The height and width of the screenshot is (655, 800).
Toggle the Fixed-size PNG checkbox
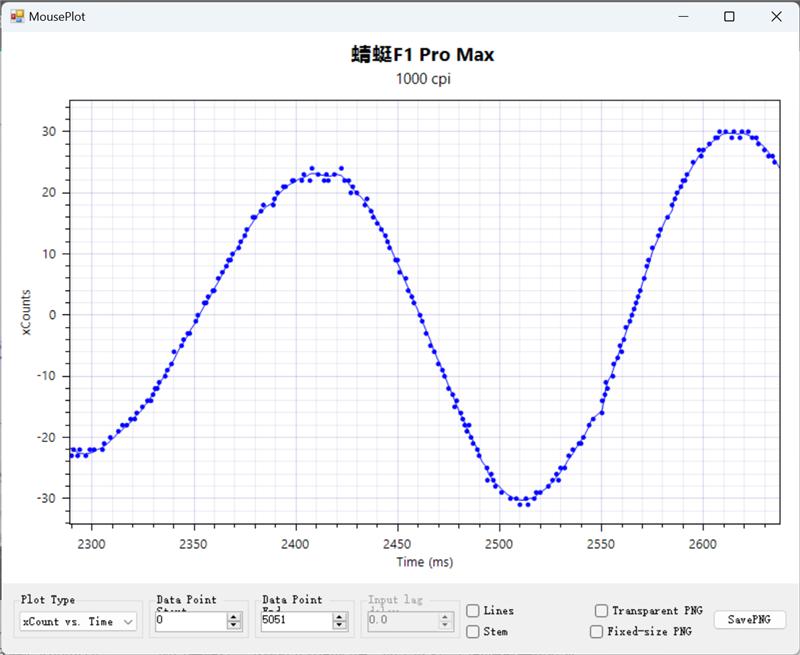(597, 631)
